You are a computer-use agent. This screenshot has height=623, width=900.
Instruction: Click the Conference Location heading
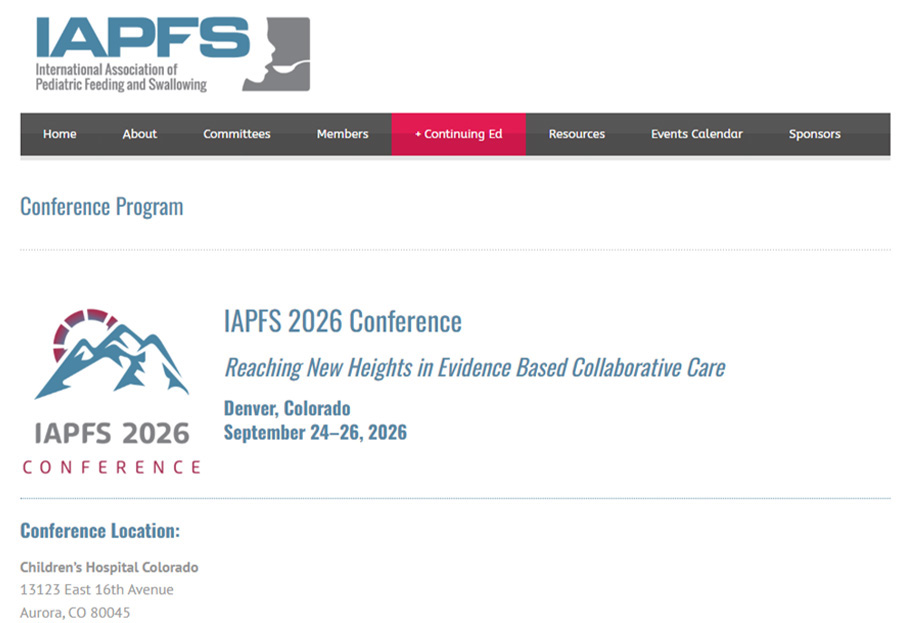pos(100,530)
